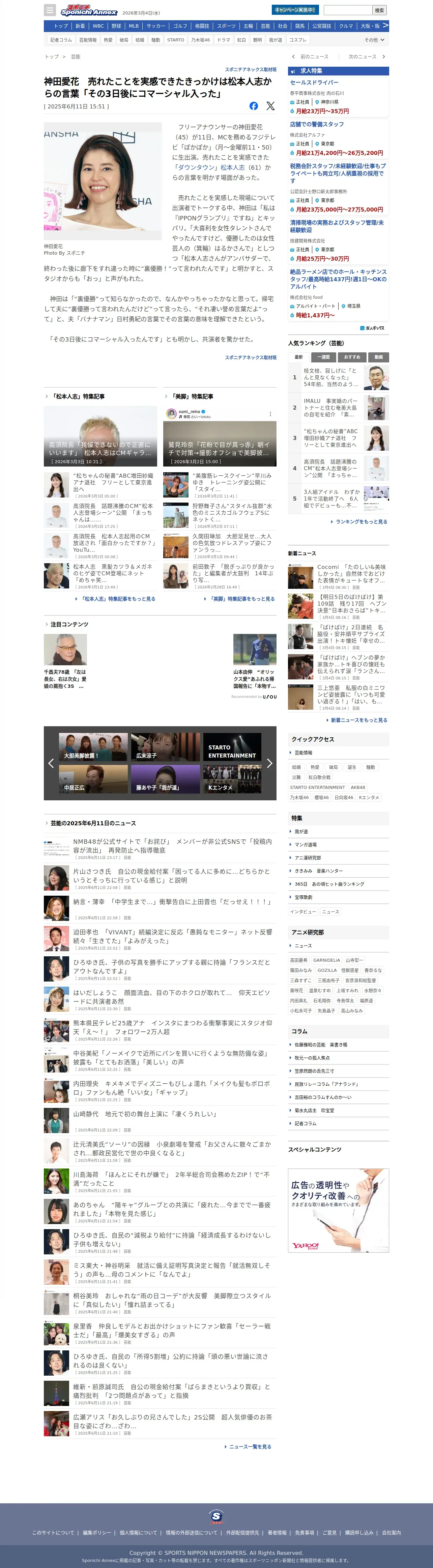The width and height of the screenshot is (433, 1568).
Task: Expand the マンガ道場 feature item
Action: click(x=339, y=844)
